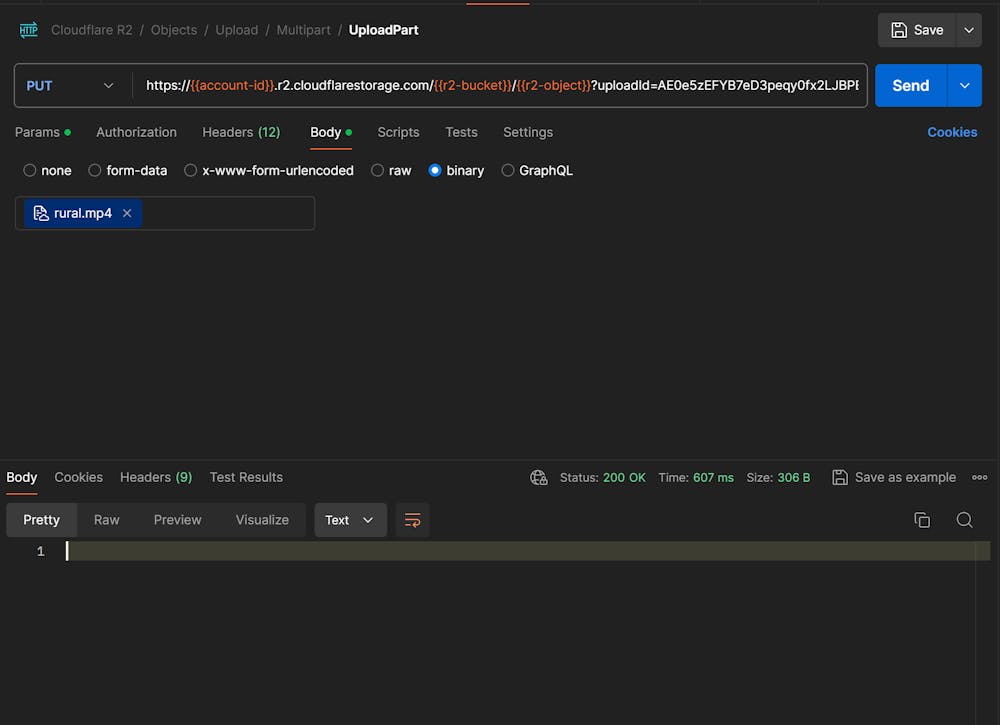Viewport: 1000px width, 725px height.
Task: Switch to the Headers (12) request tab
Action: [241, 132]
